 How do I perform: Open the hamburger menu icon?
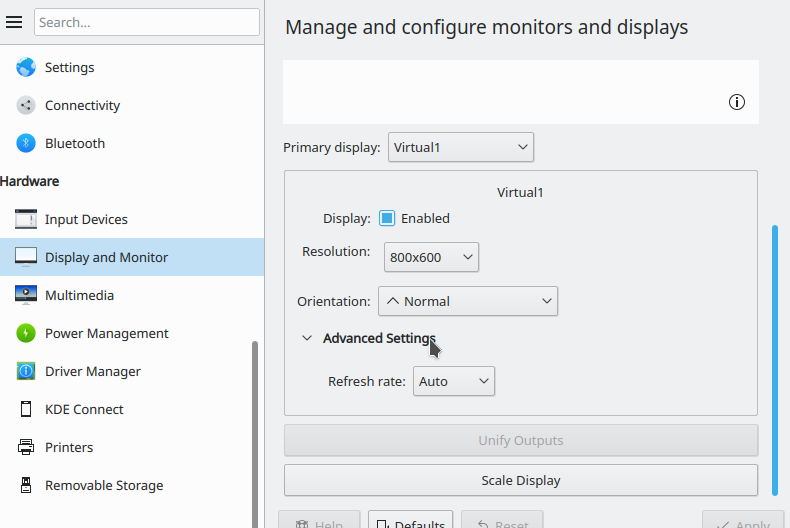pos(14,22)
